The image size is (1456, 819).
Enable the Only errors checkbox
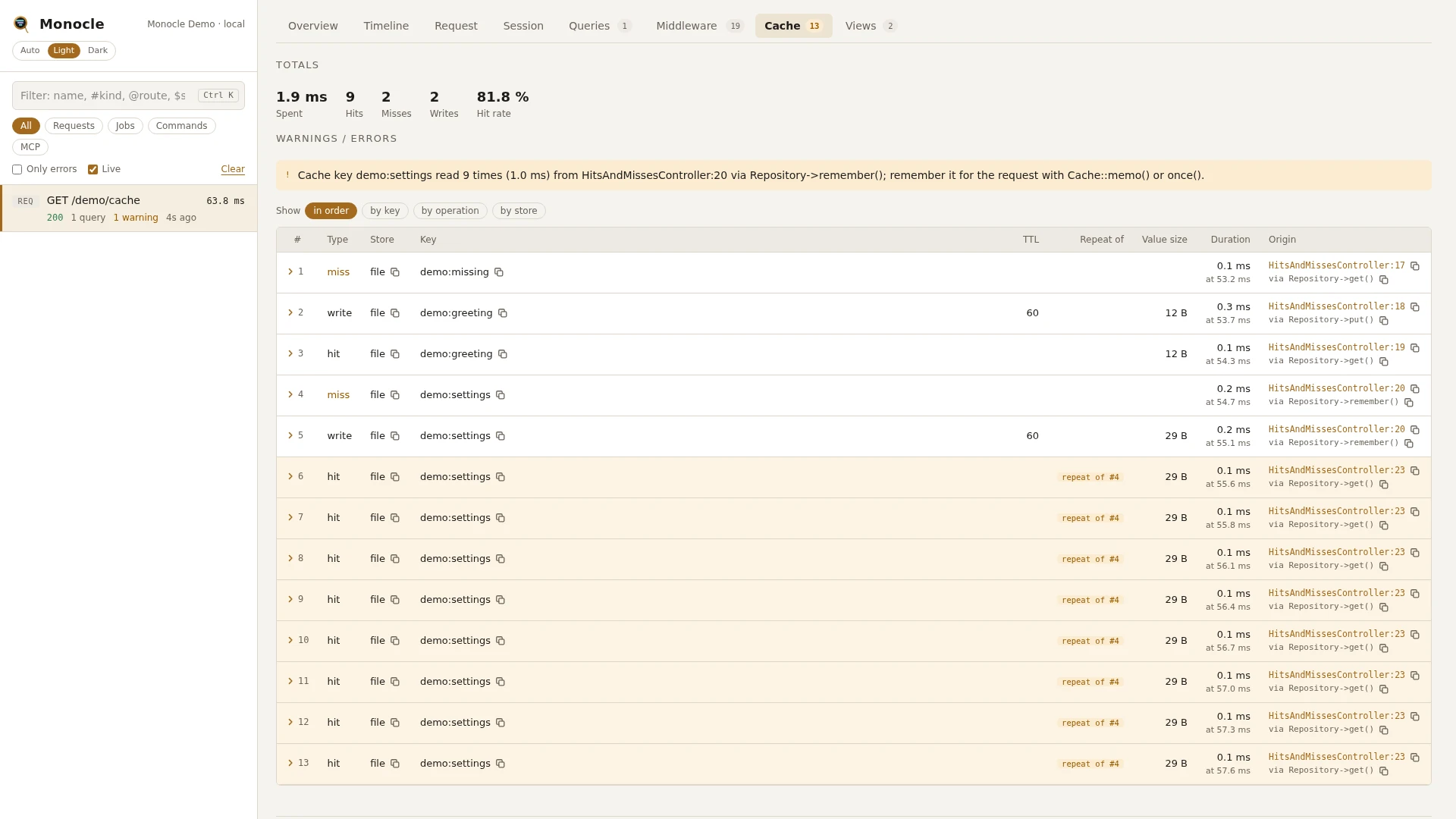pos(17,170)
